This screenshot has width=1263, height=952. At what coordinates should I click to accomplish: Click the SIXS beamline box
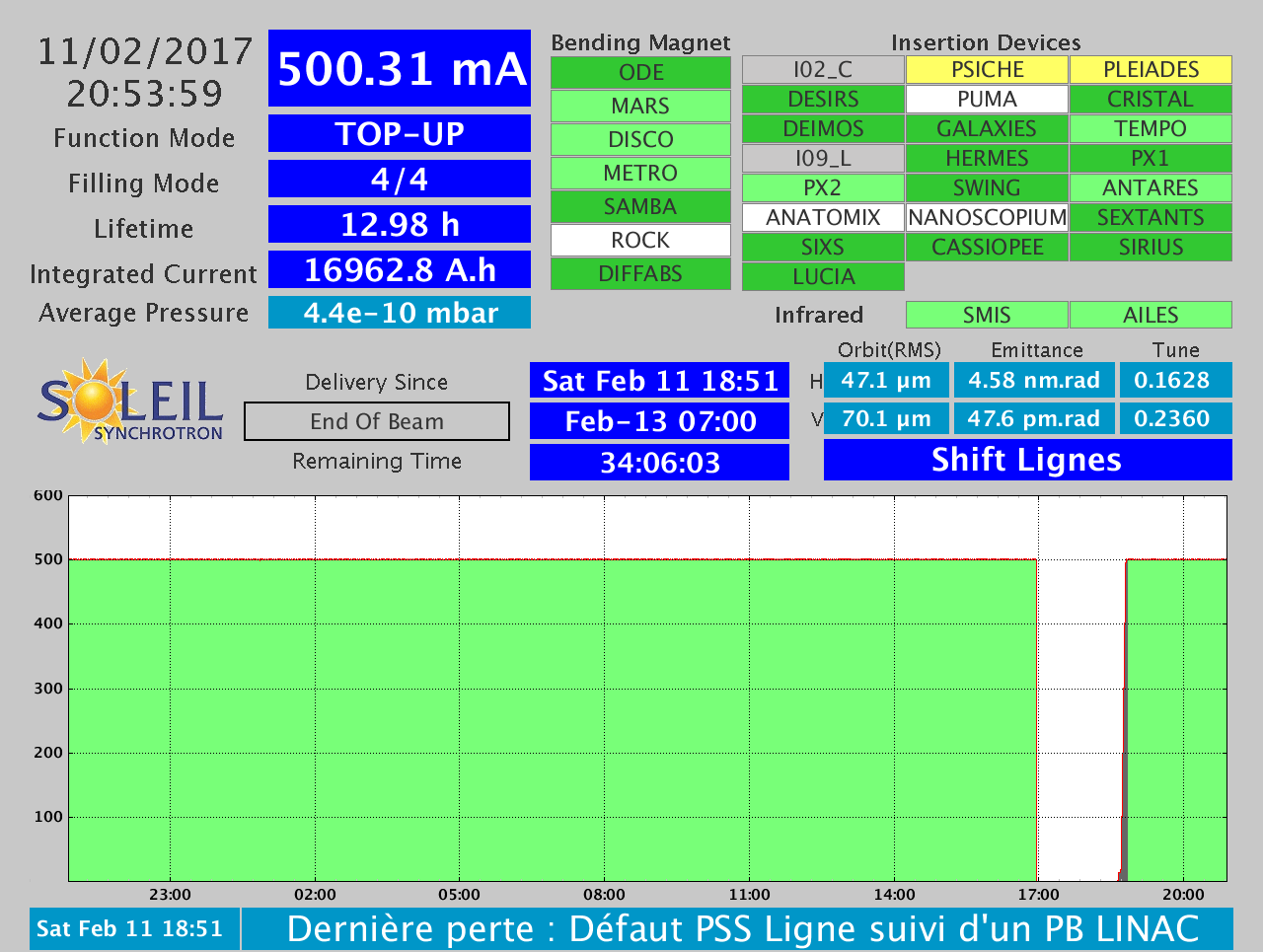coord(823,247)
